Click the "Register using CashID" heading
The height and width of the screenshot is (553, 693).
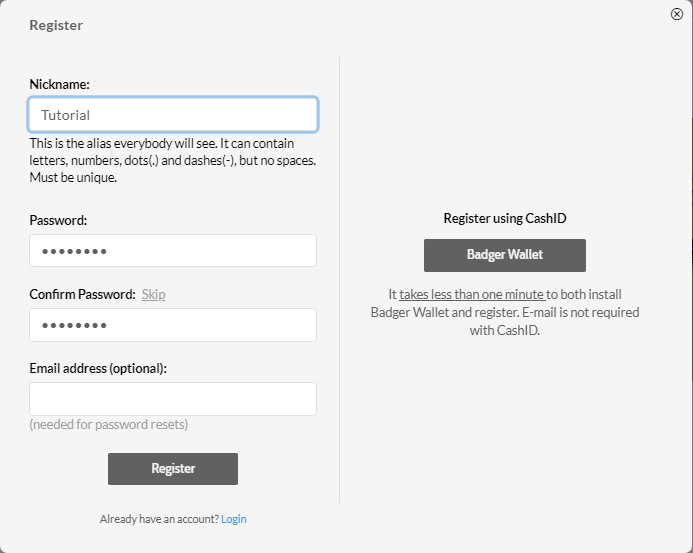(505, 218)
